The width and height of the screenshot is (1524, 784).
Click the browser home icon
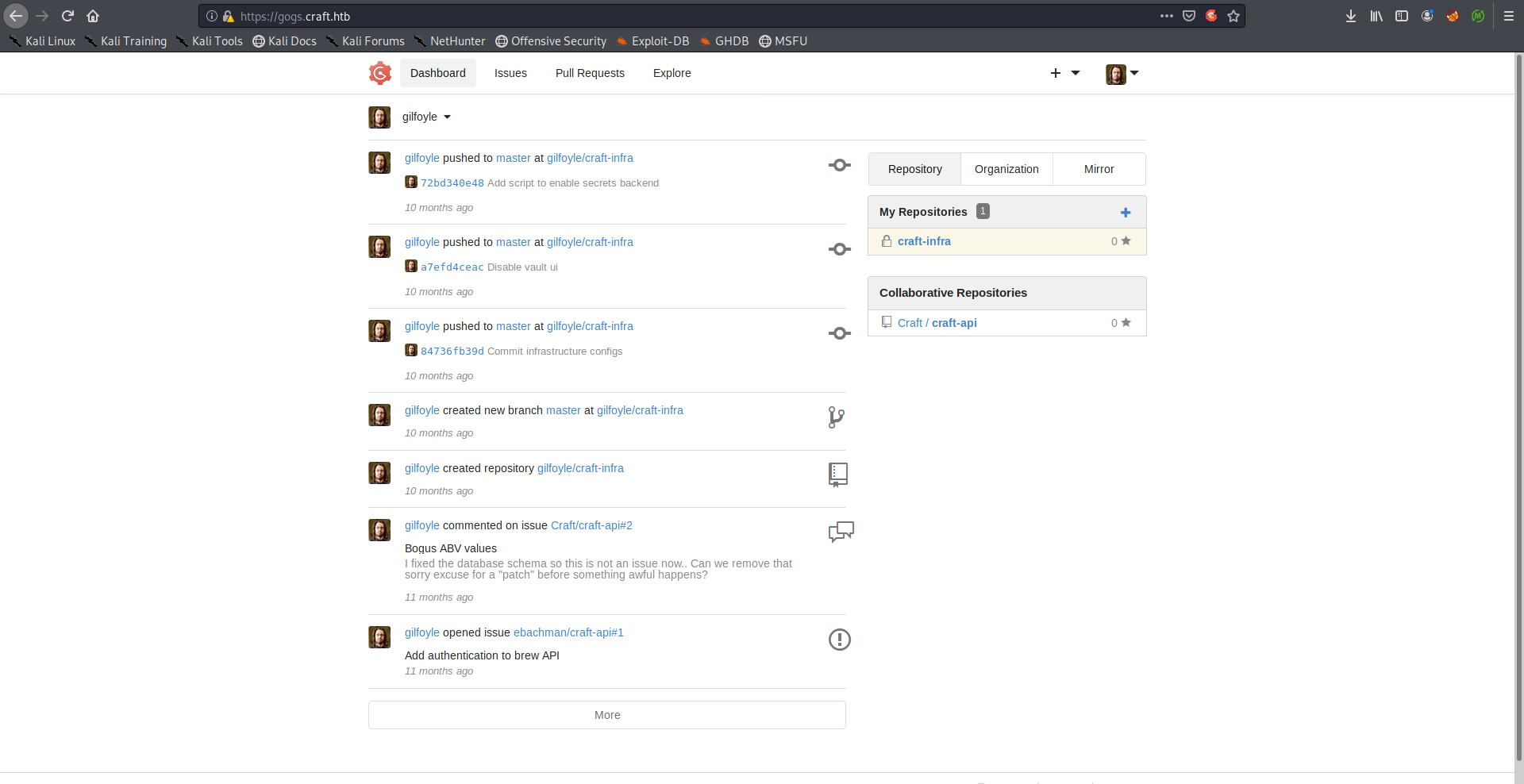(x=93, y=16)
